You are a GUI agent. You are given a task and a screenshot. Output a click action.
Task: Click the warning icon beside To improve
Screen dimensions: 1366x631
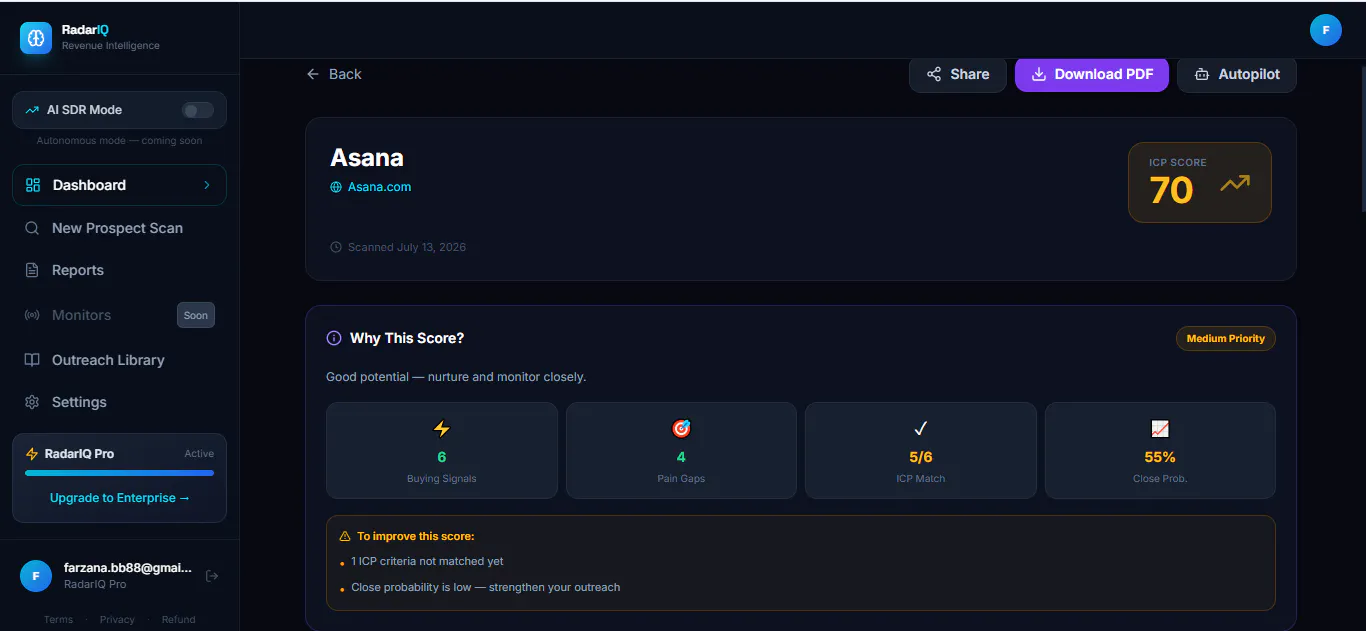tap(345, 536)
